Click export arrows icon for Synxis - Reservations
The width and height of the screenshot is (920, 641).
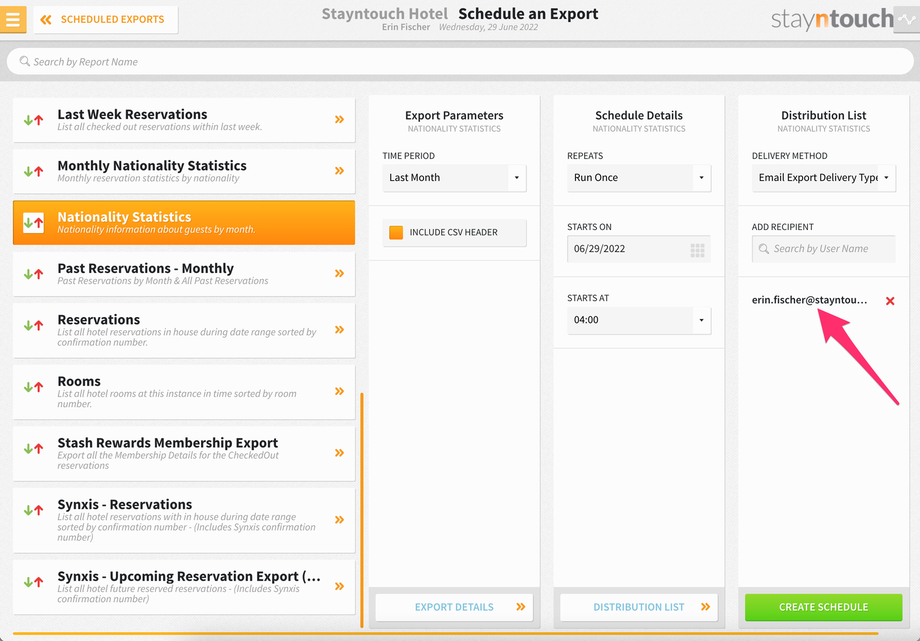pyautogui.click(x=33, y=510)
